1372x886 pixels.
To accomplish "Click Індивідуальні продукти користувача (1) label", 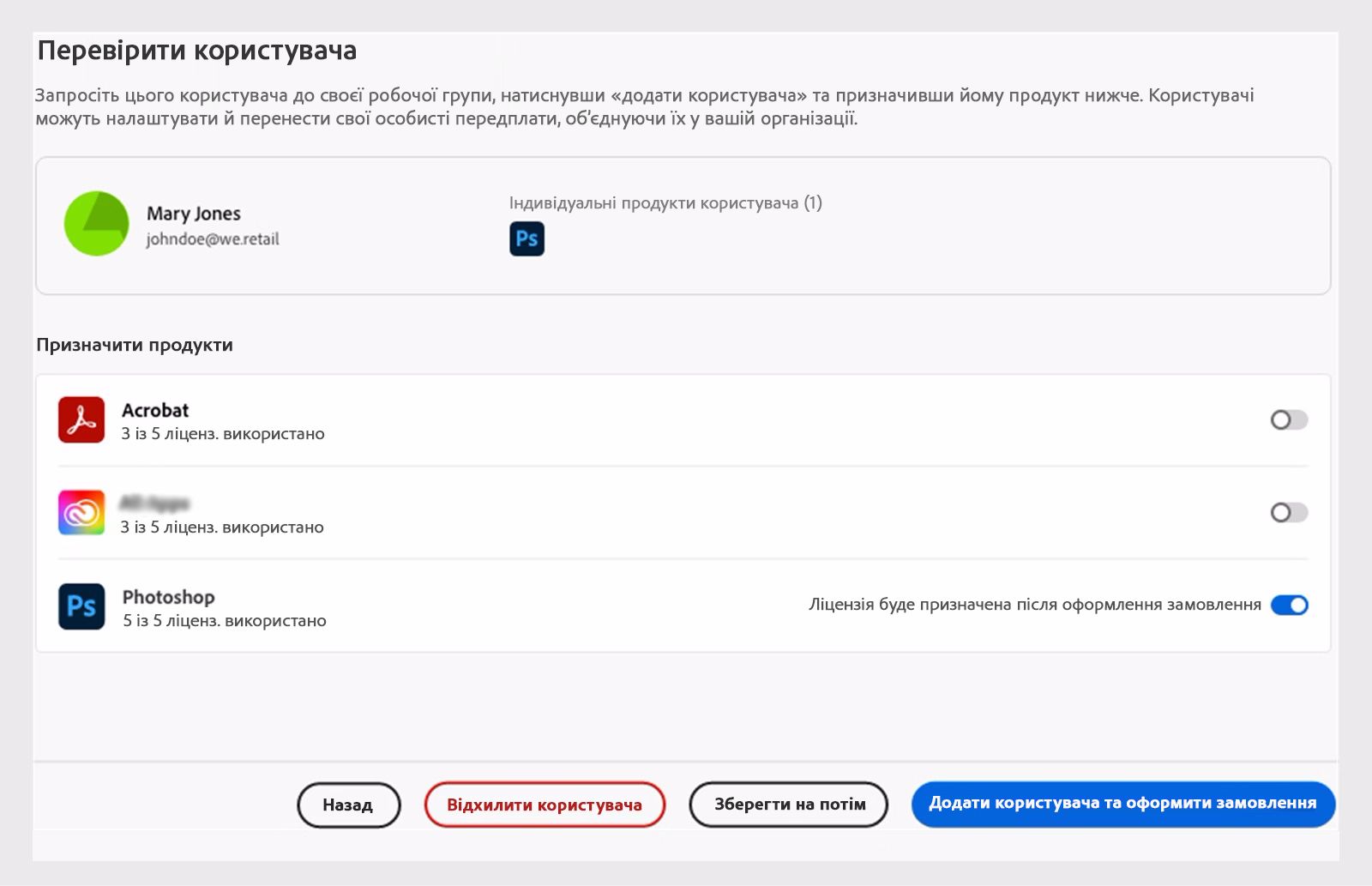I will point(665,203).
